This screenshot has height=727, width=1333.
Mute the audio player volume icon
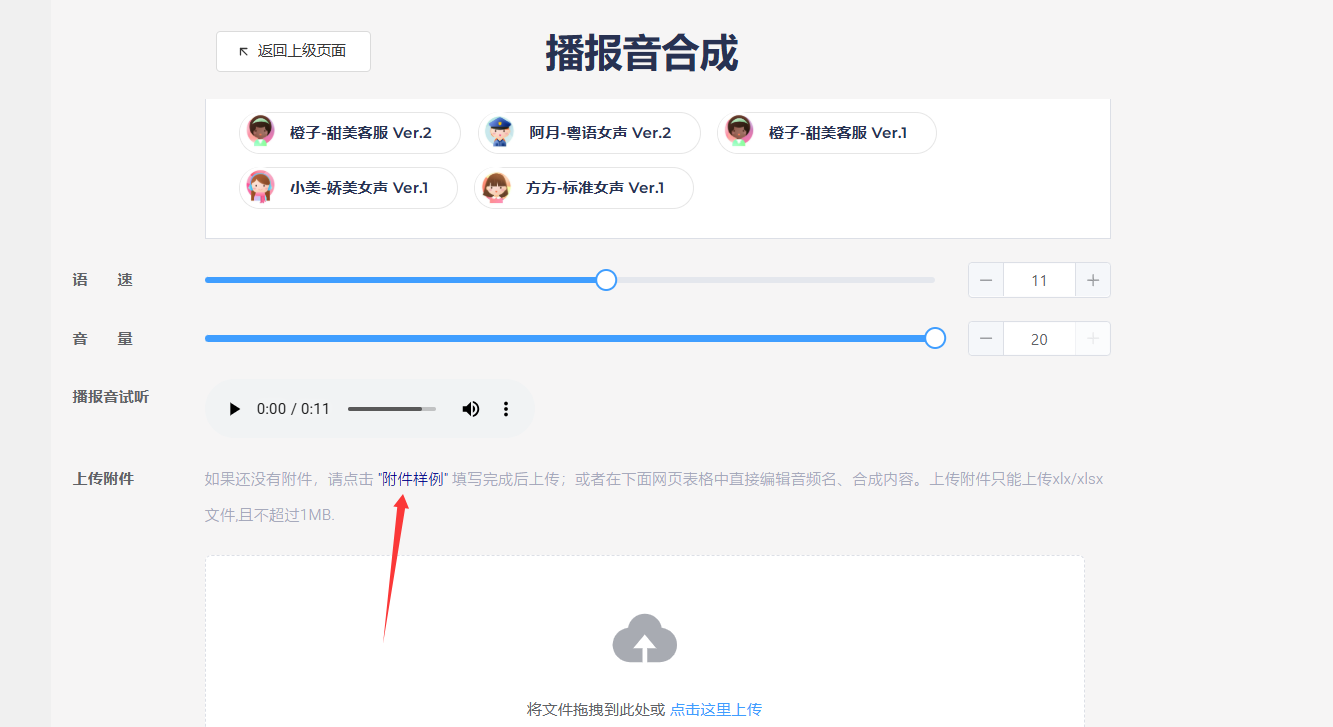[470, 409]
